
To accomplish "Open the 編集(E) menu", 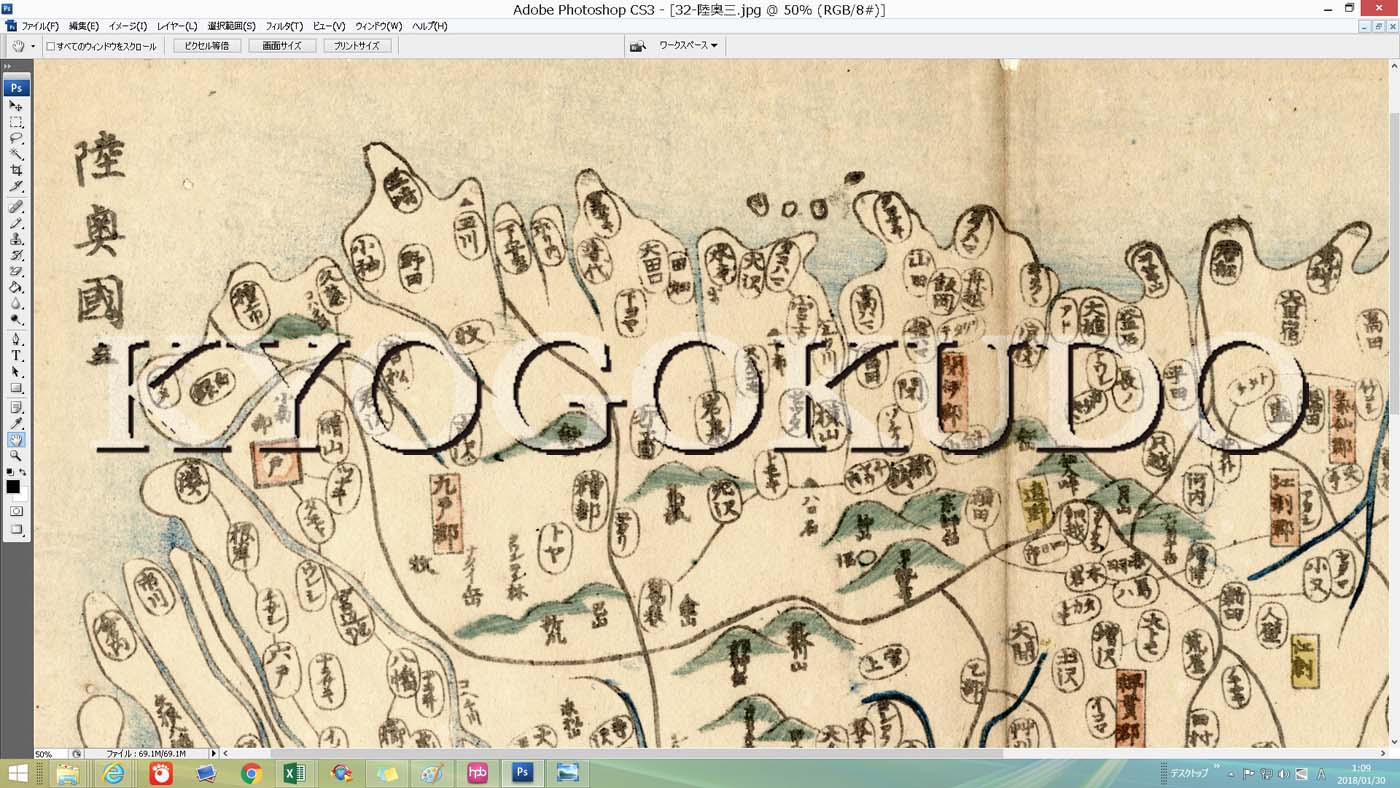I will point(84,26).
